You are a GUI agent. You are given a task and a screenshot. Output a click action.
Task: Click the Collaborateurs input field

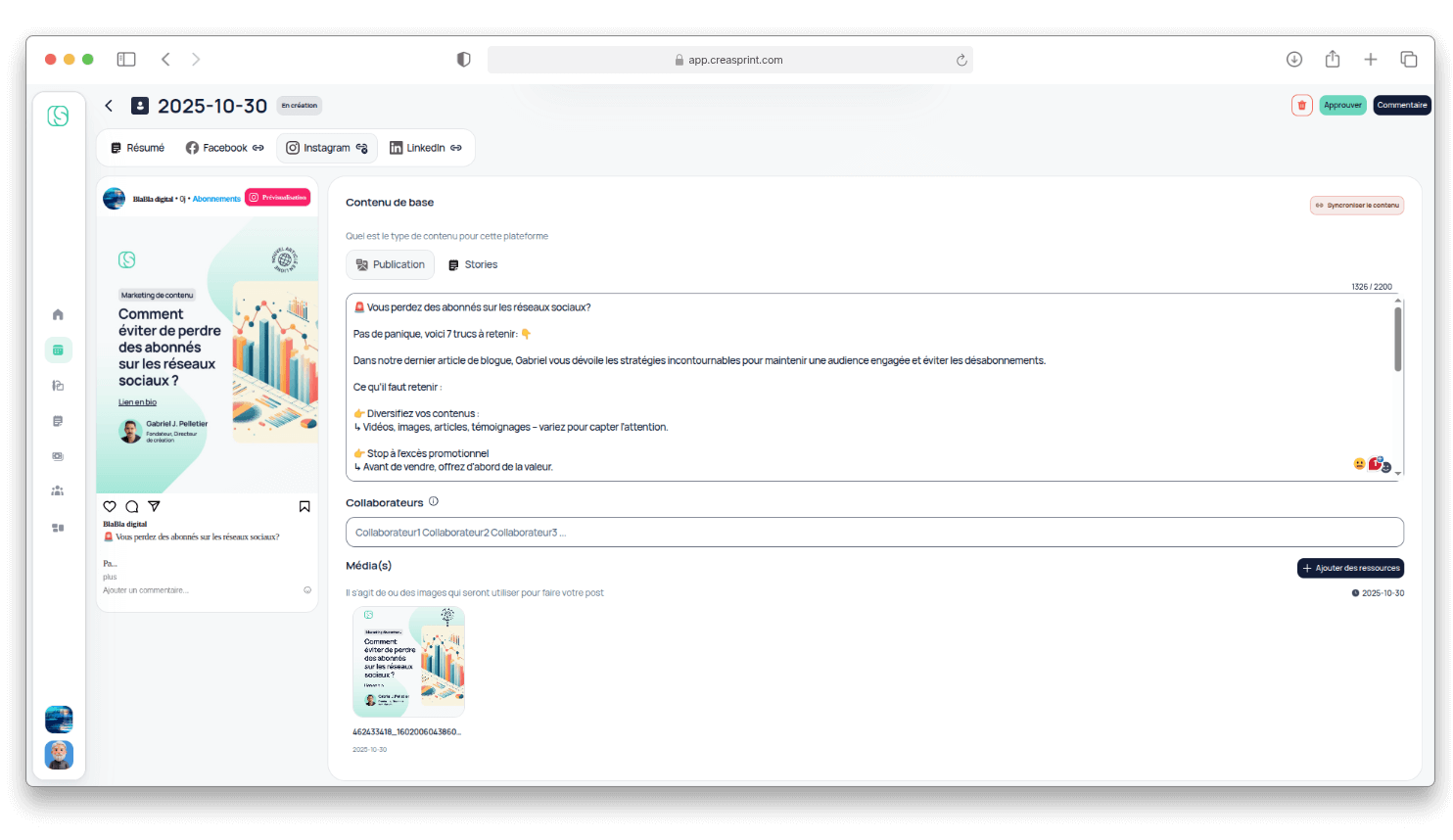(873, 533)
